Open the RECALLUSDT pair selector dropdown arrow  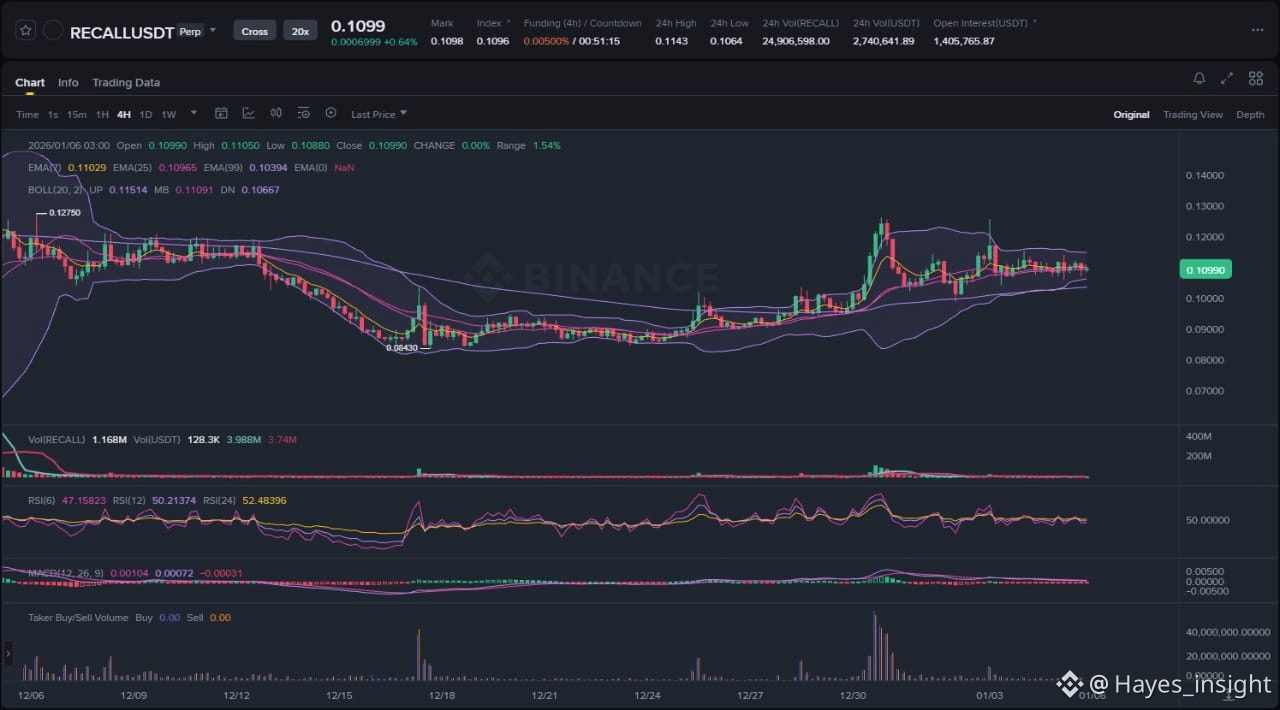point(213,31)
